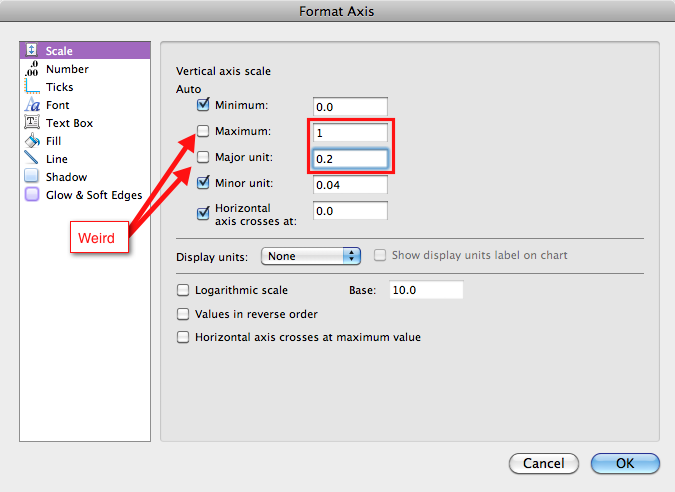Select the Number category icon

click(x=32, y=69)
